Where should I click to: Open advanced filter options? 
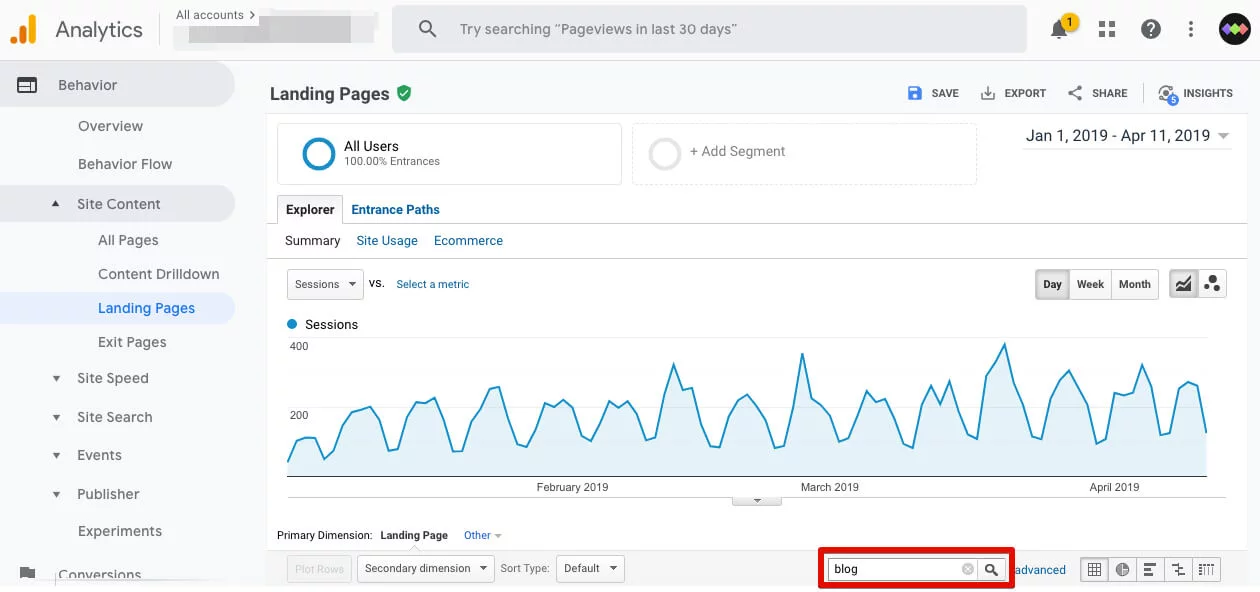(x=1037, y=569)
